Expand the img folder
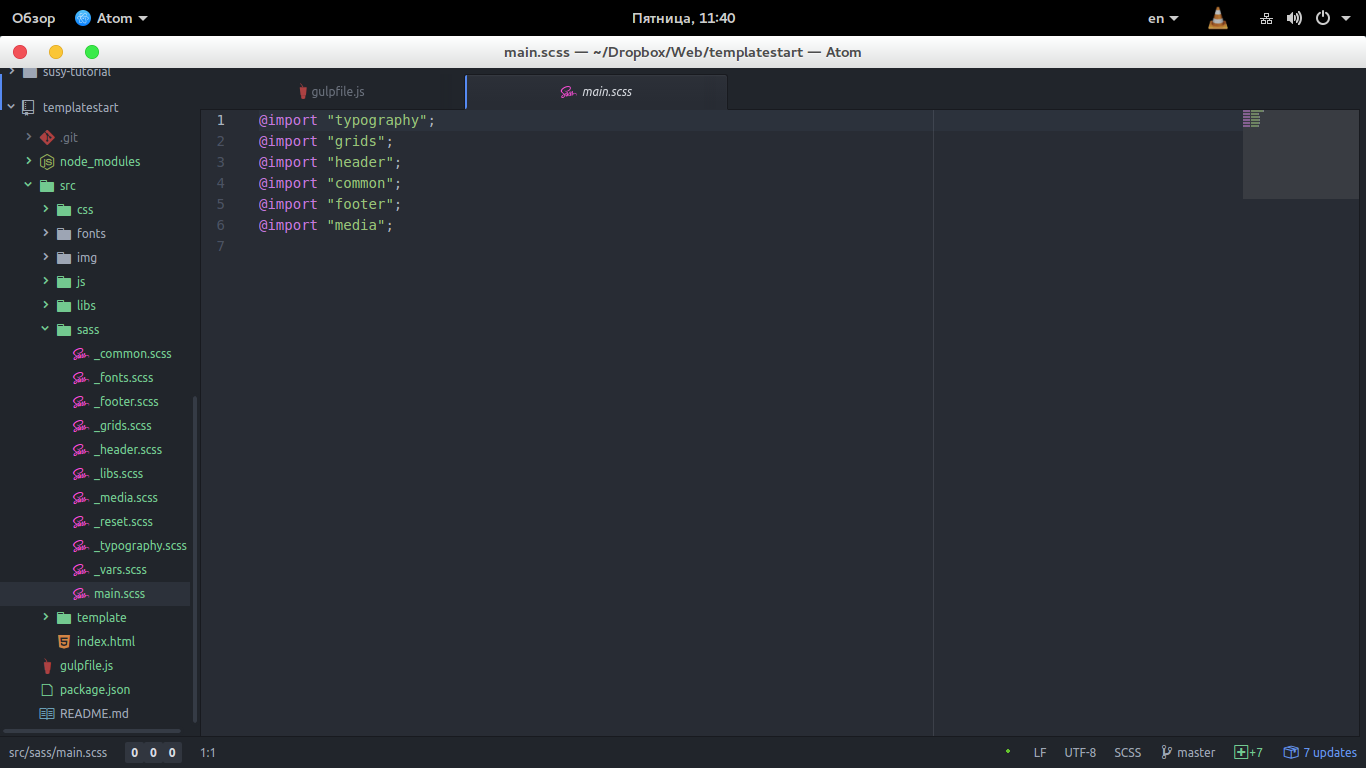The height and width of the screenshot is (768, 1366). pyautogui.click(x=45, y=257)
